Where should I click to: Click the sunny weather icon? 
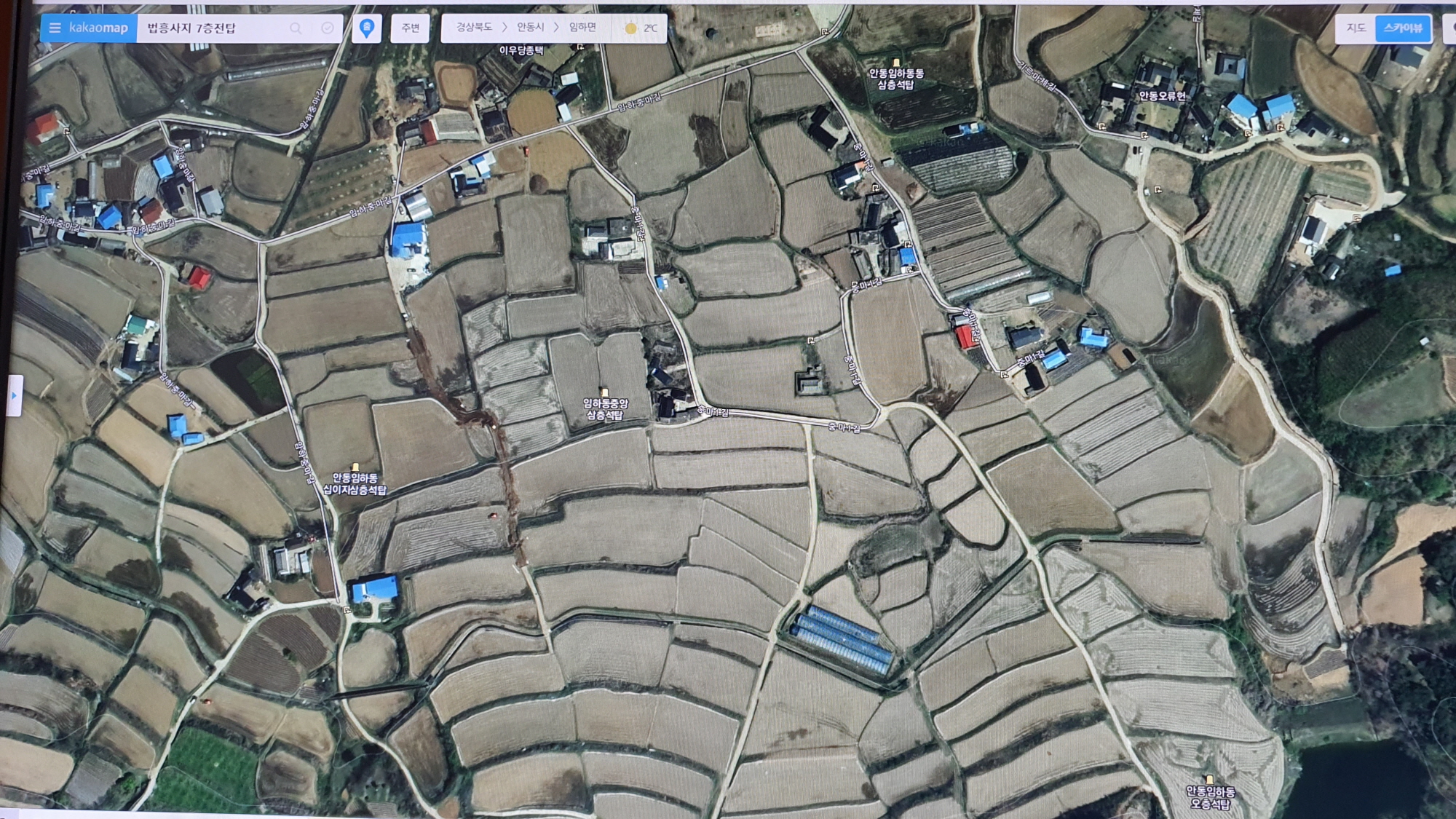coord(630,28)
